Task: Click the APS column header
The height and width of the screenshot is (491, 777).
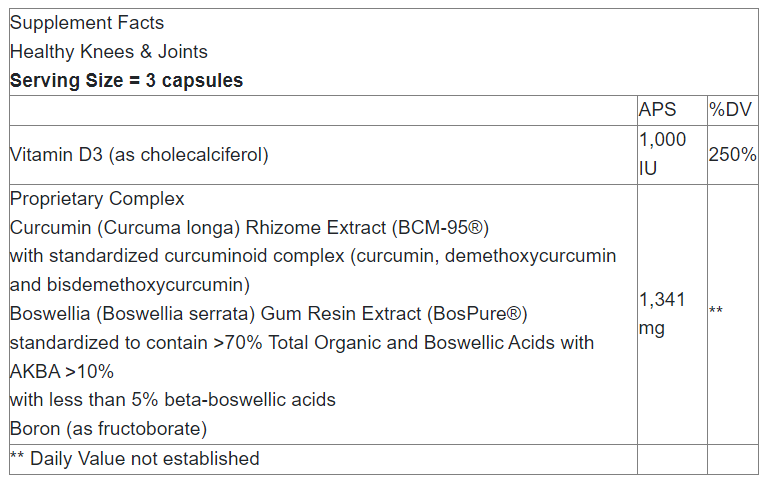Action: click(x=657, y=110)
